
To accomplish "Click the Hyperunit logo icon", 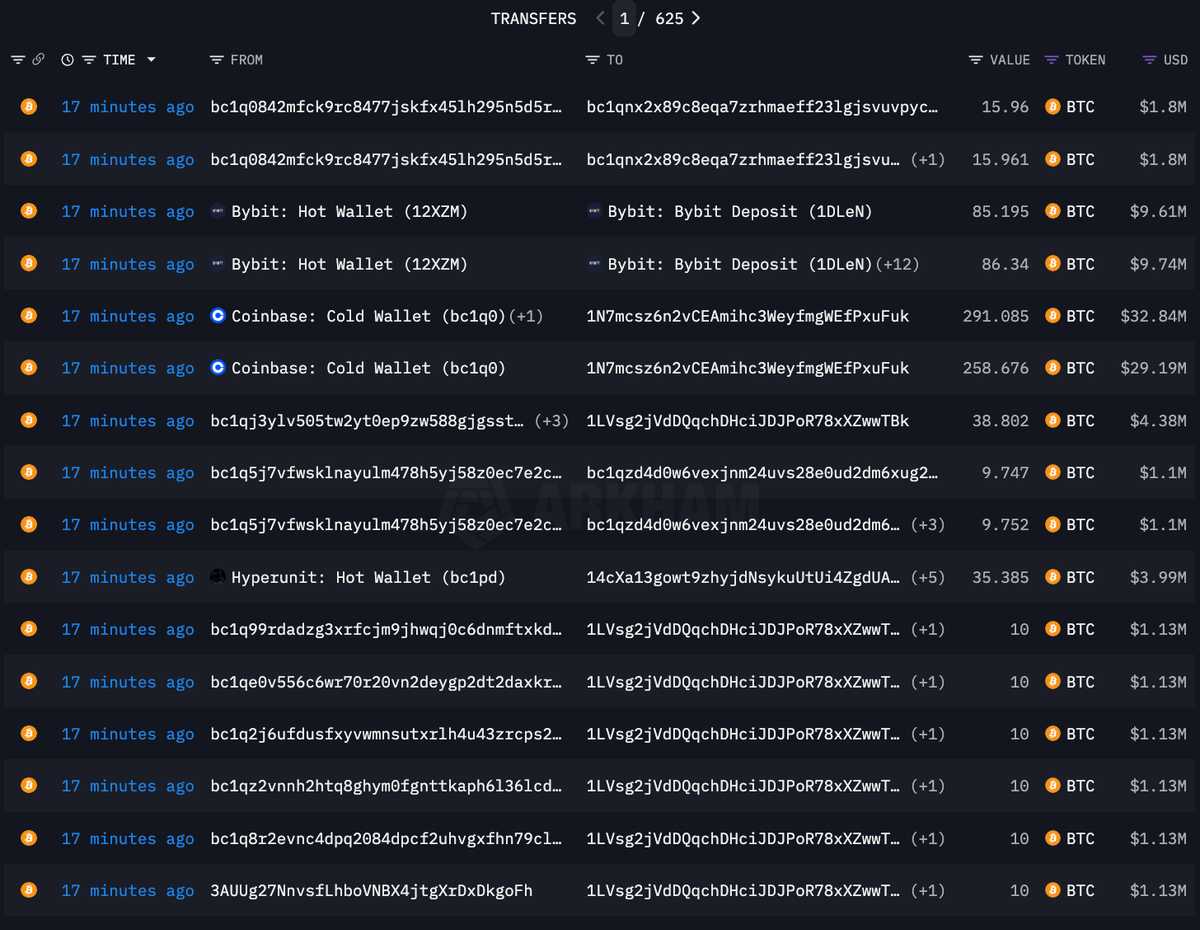I will tap(218, 576).
